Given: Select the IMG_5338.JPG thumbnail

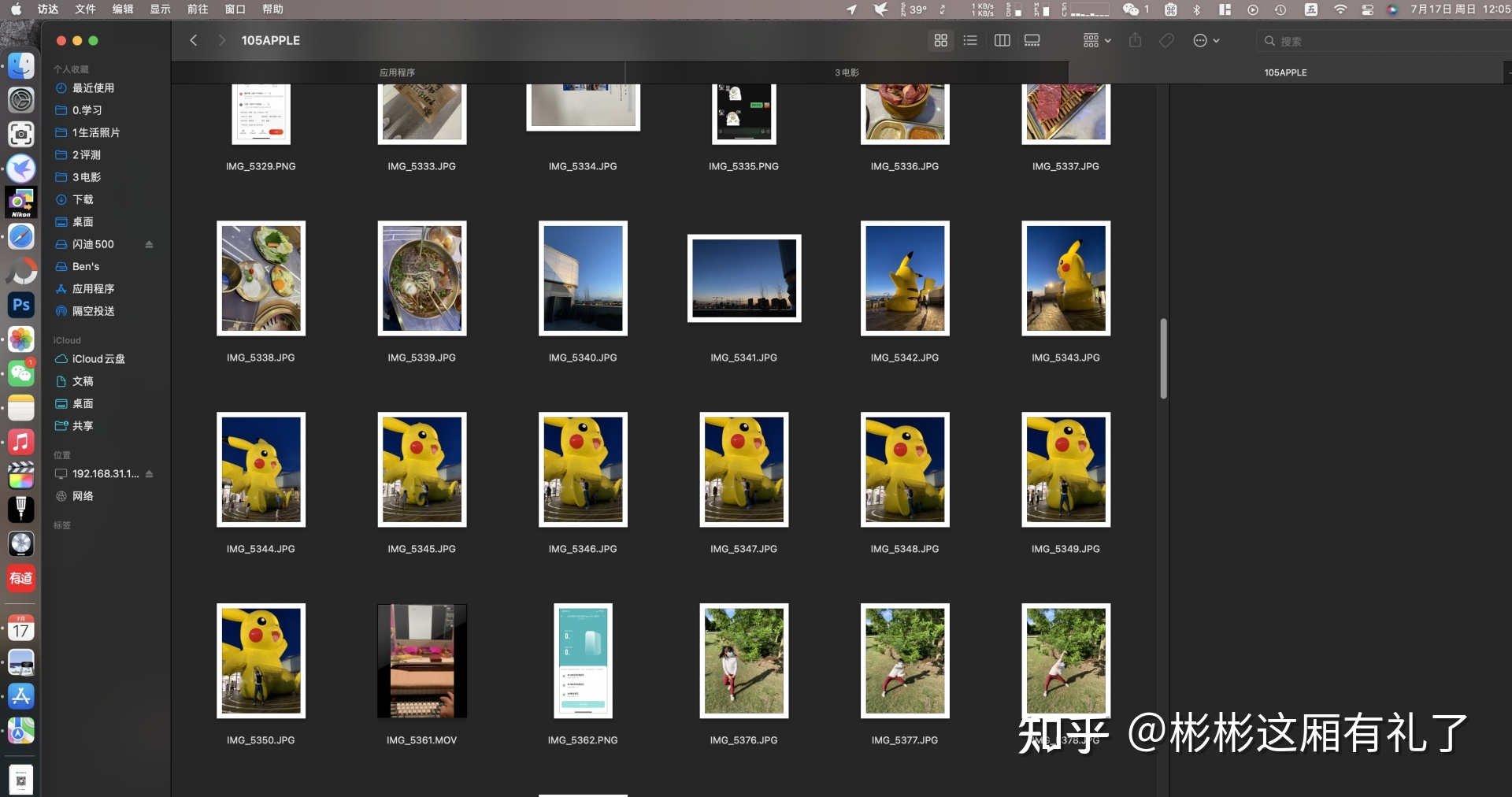Looking at the screenshot, I should tap(261, 278).
